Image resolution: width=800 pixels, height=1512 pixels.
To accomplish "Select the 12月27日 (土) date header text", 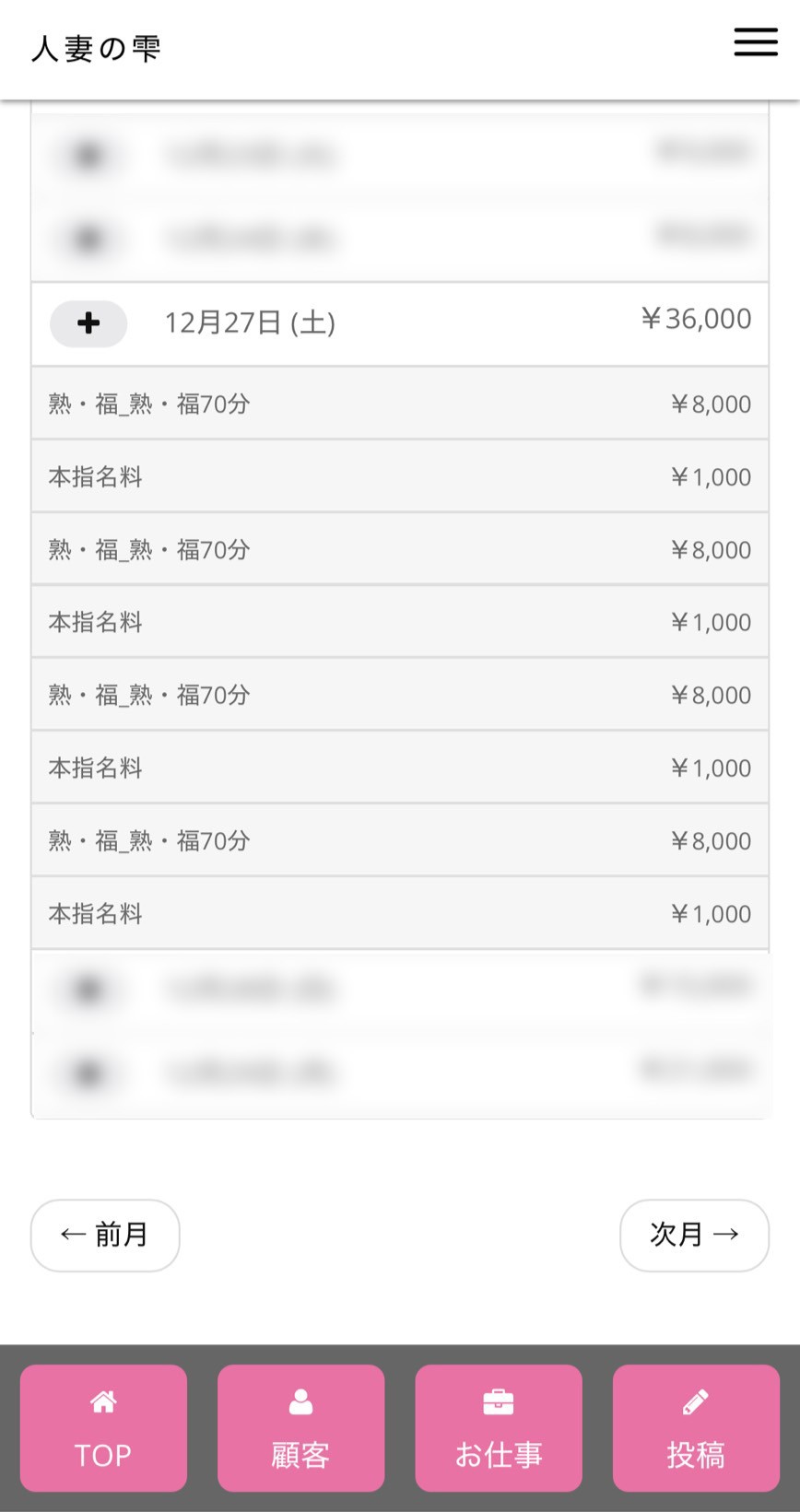I will pos(250,323).
